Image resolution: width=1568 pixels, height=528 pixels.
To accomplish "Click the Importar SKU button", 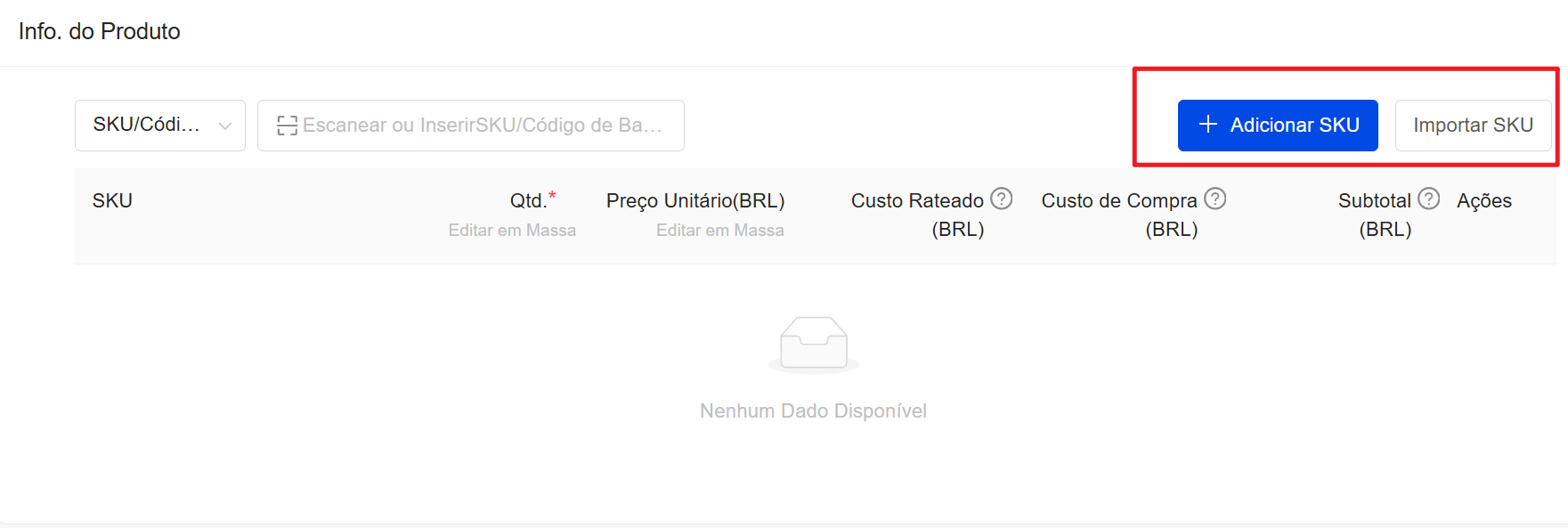I will point(1473,126).
